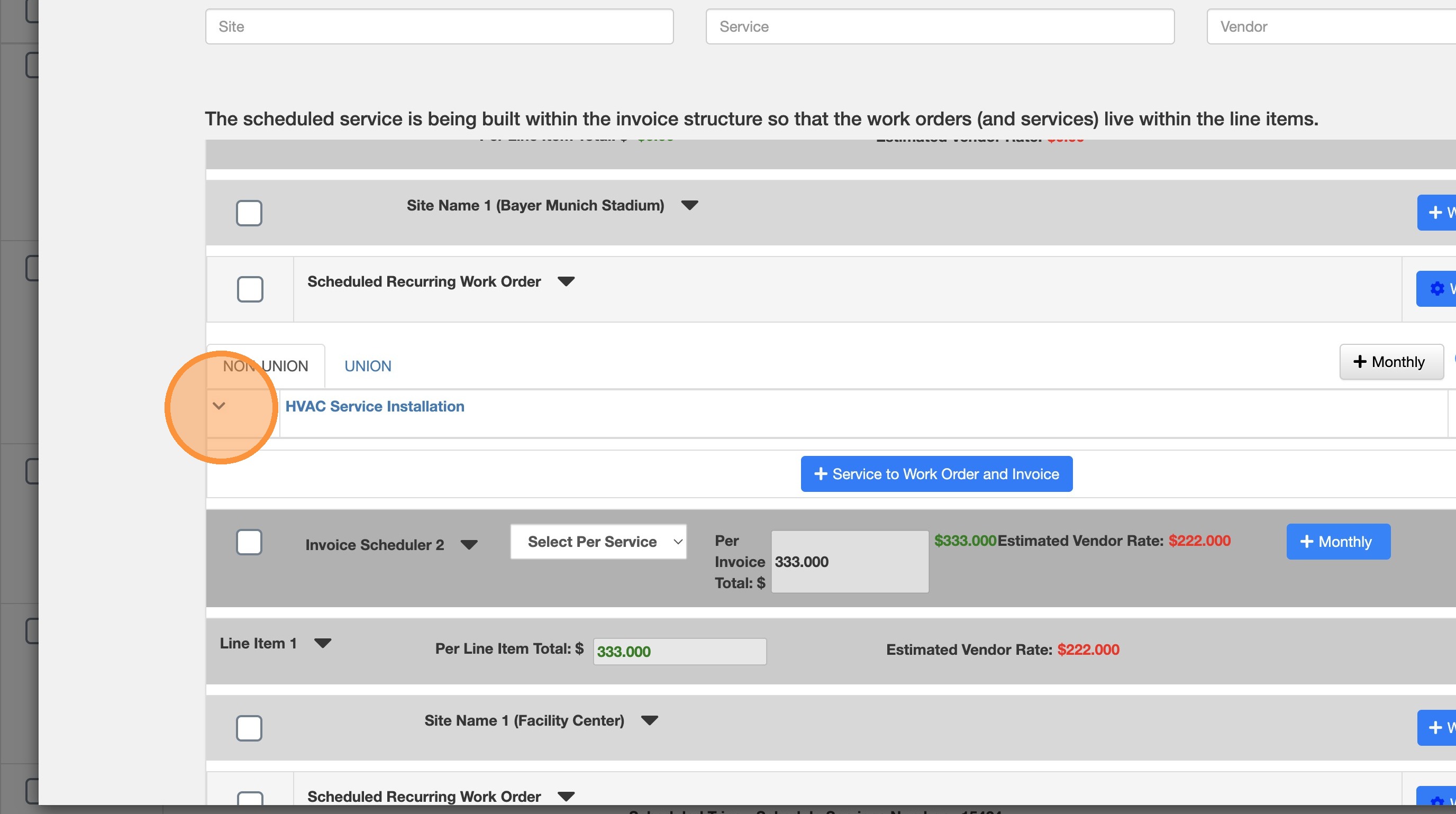Image resolution: width=1456 pixels, height=814 pixels.
Task: Click the blue plus Monthly button
Action: 1338,542
